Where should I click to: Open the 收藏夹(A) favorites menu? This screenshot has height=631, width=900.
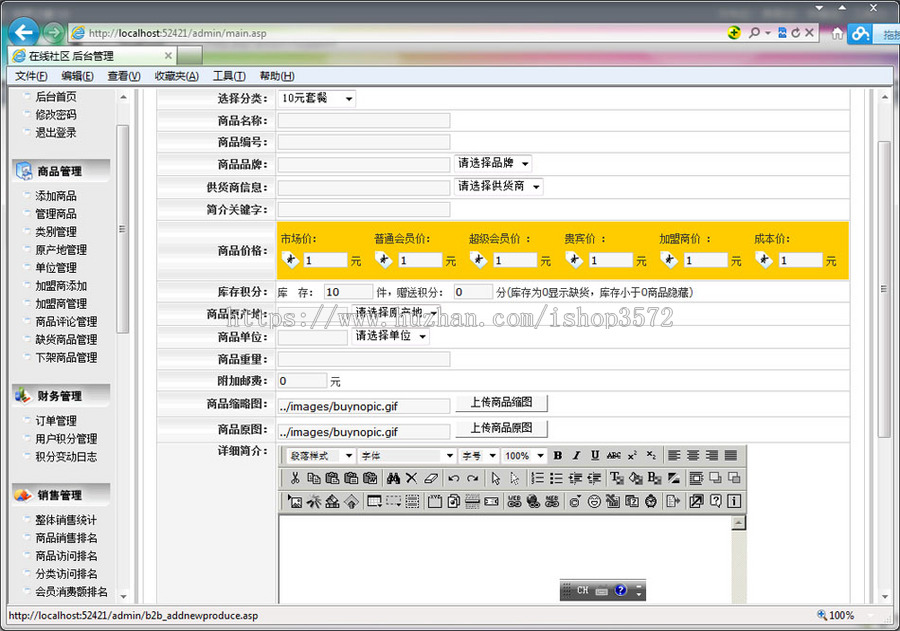[x=176, y=76]
